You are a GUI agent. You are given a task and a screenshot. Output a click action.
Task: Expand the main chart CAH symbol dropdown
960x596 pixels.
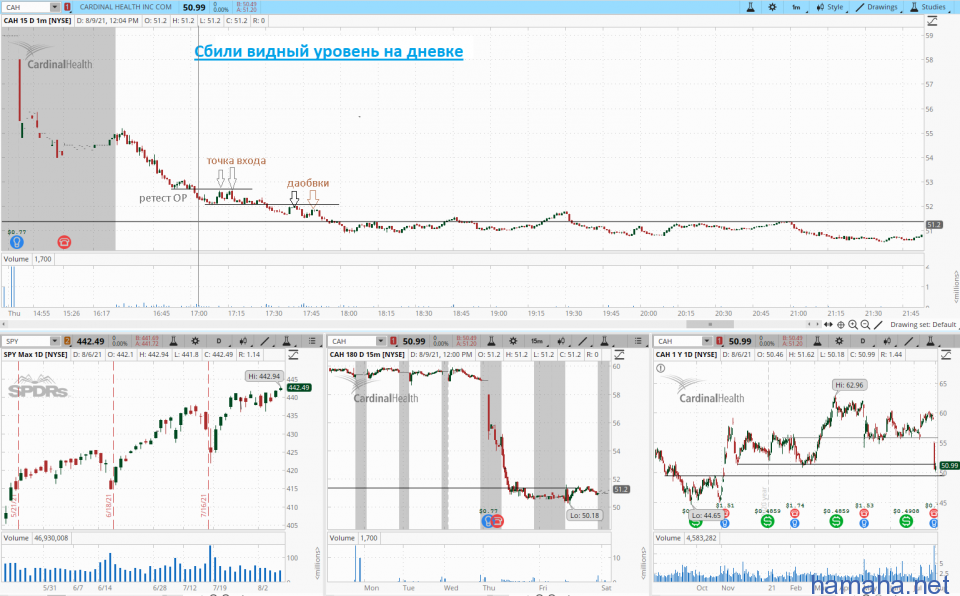pyautogui.click(x=54, y=7)
